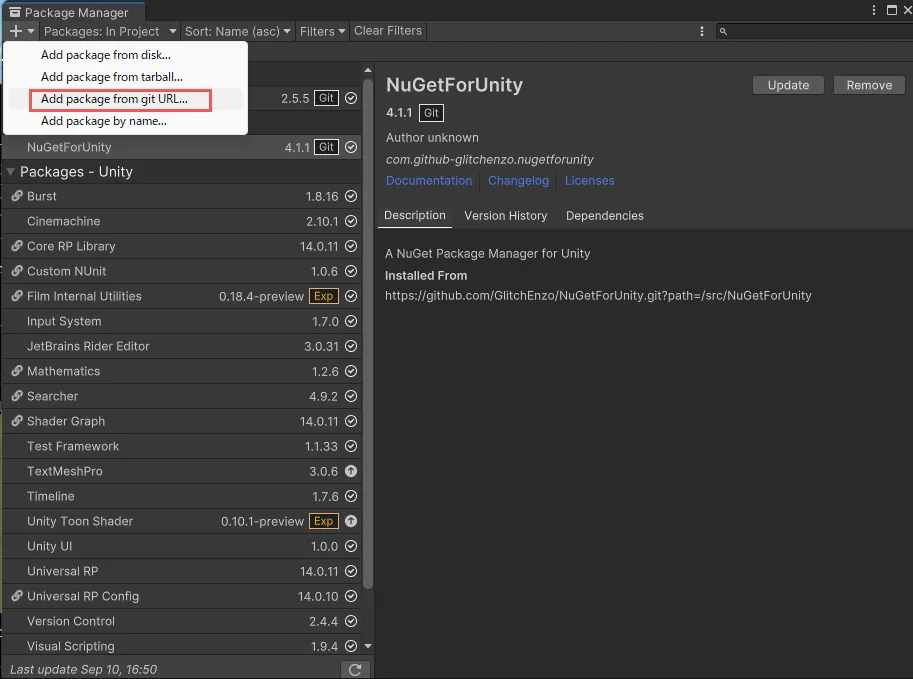
Task: Select the NuGetForUnity package row
Action: pos(182,147)
